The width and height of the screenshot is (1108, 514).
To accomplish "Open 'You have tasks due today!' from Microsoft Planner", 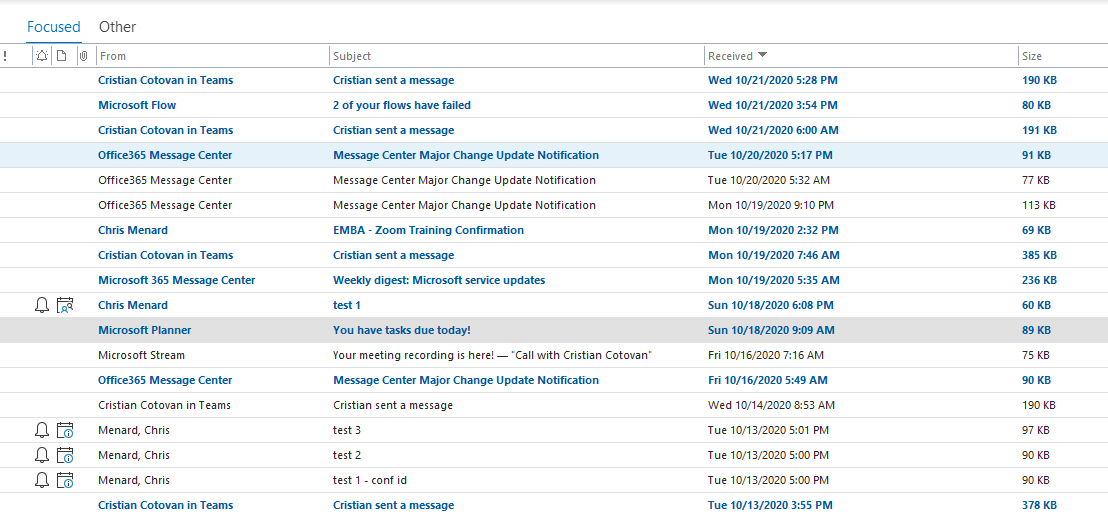I will (x=401, y=330).
